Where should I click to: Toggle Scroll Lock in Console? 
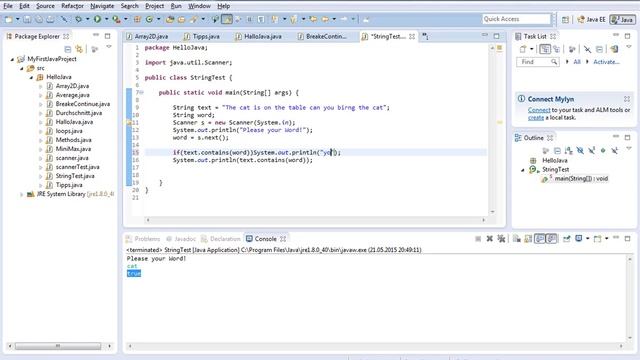pyautogui.click(x=528, y=239)
